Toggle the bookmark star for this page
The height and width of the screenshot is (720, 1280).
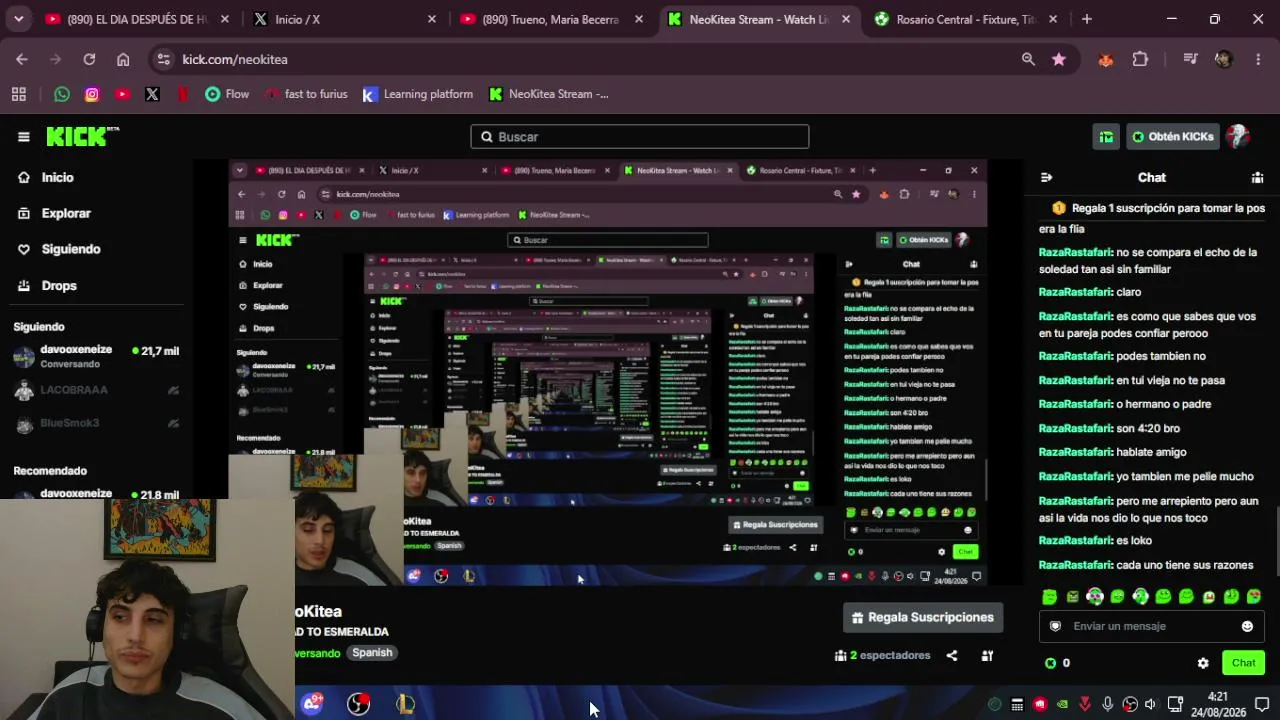pyautogui.click(x=1059, y=59)
